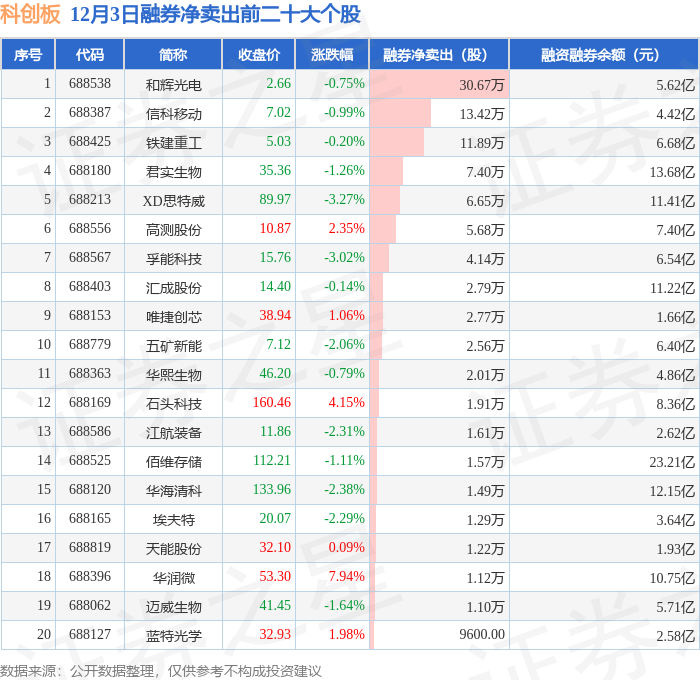Select stock name 高测股份
Image resolution: width=700 pixels, height=680 pixels.
[173, 230]
